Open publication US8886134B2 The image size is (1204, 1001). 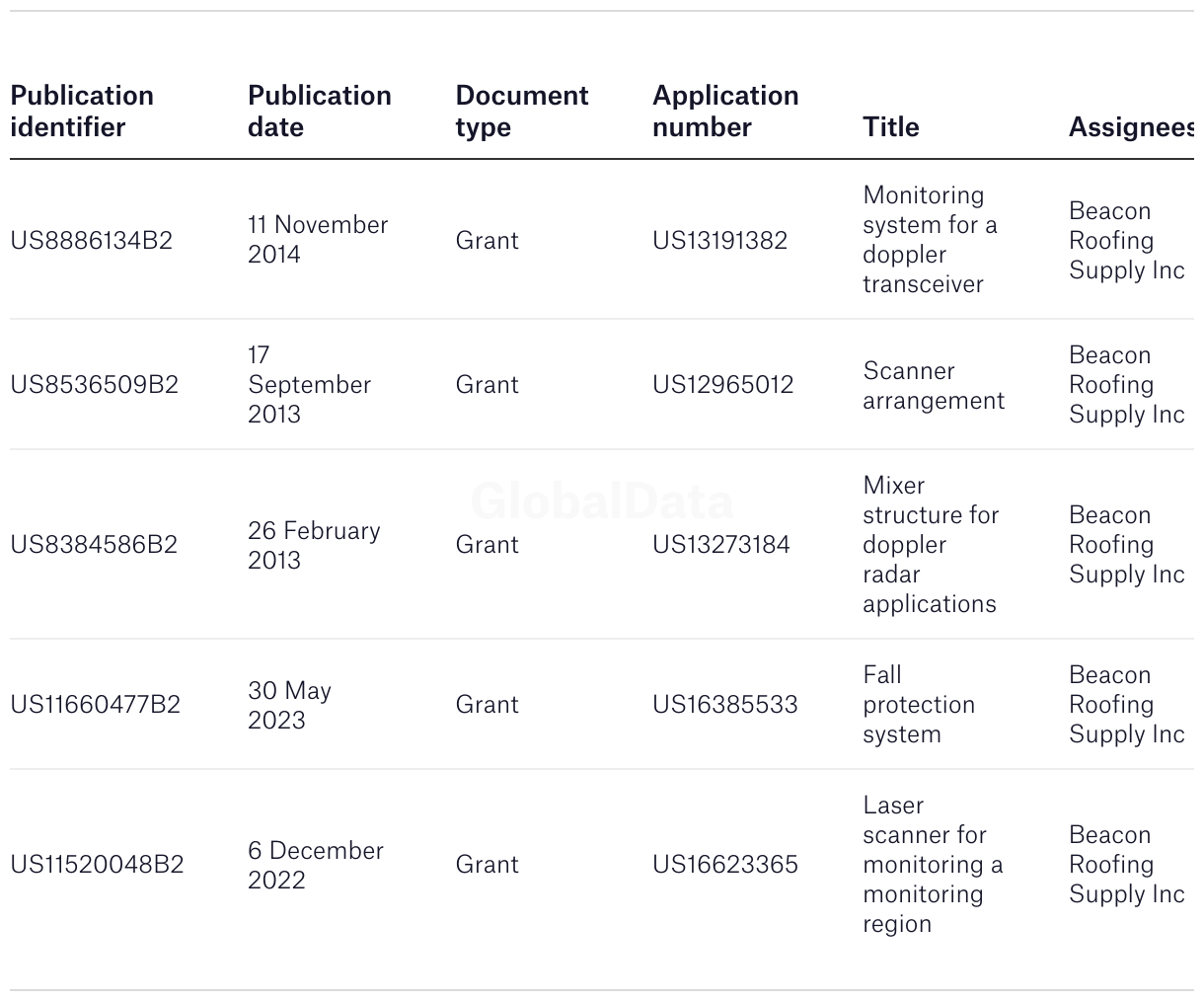pyautogui.click(x=91, y=240)
